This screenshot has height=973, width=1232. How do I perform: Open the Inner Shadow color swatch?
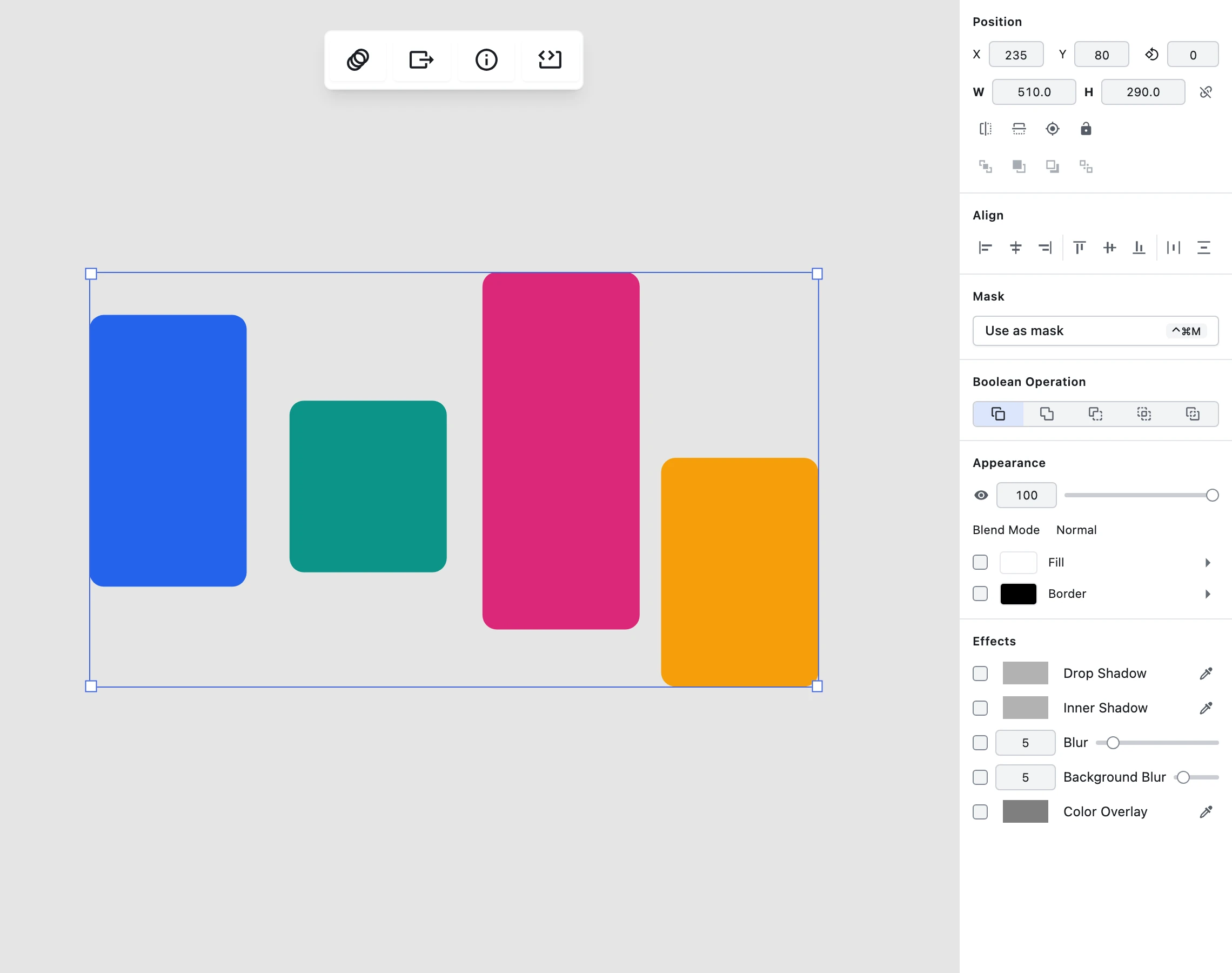click(1026, 708)
